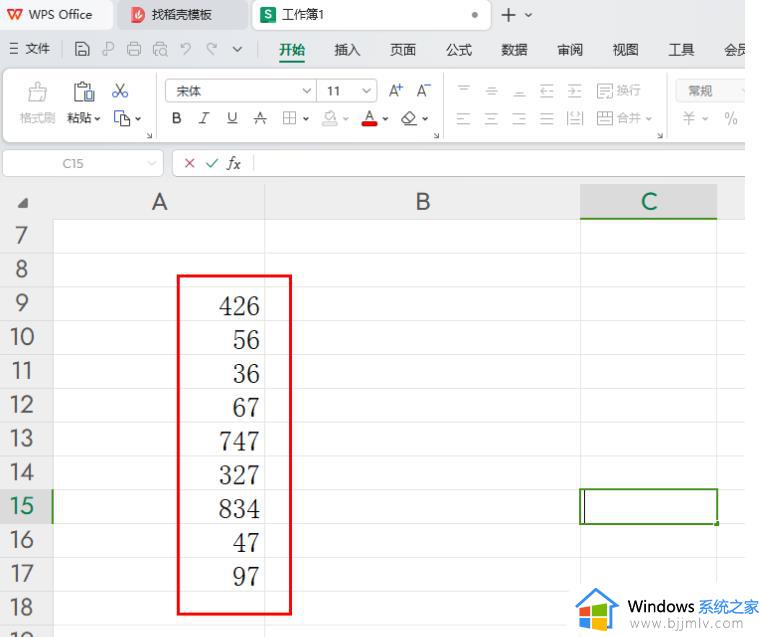This screenshot has width=764, height=637.
Task: Click the Cut scissors icon
Action: pos(120,91)
